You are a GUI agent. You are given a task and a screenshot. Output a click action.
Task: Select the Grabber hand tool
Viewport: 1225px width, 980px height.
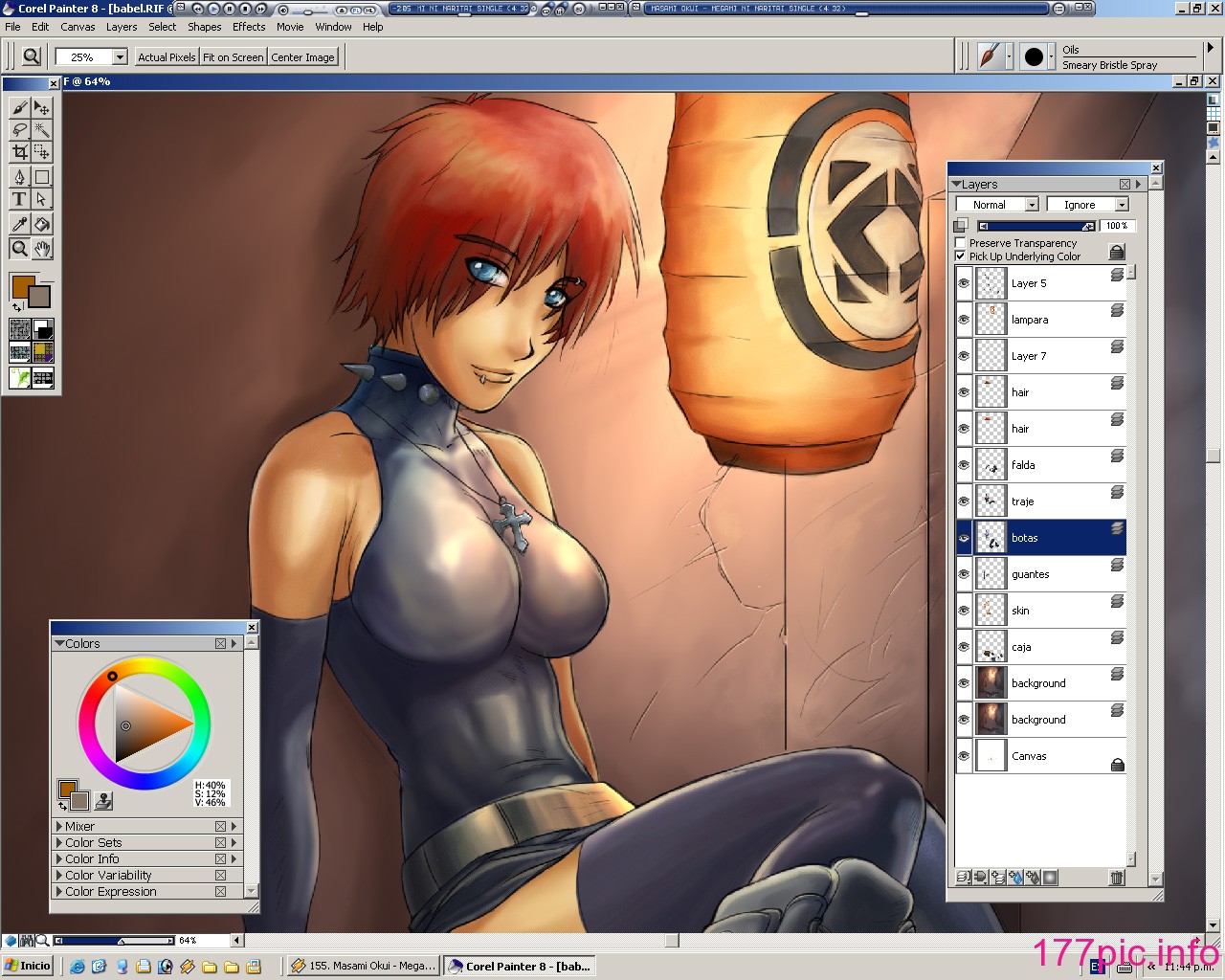pyautogui.click(x=42, y=249)
